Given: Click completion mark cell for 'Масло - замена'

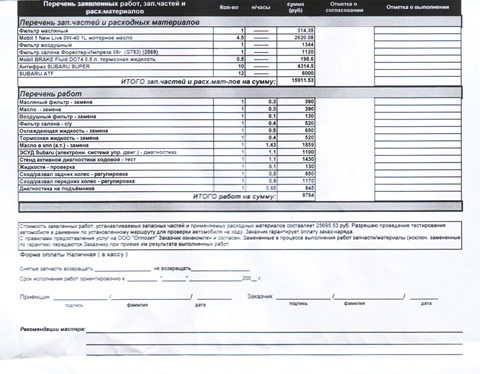Looking at the screenshot, I should [418, 109].
